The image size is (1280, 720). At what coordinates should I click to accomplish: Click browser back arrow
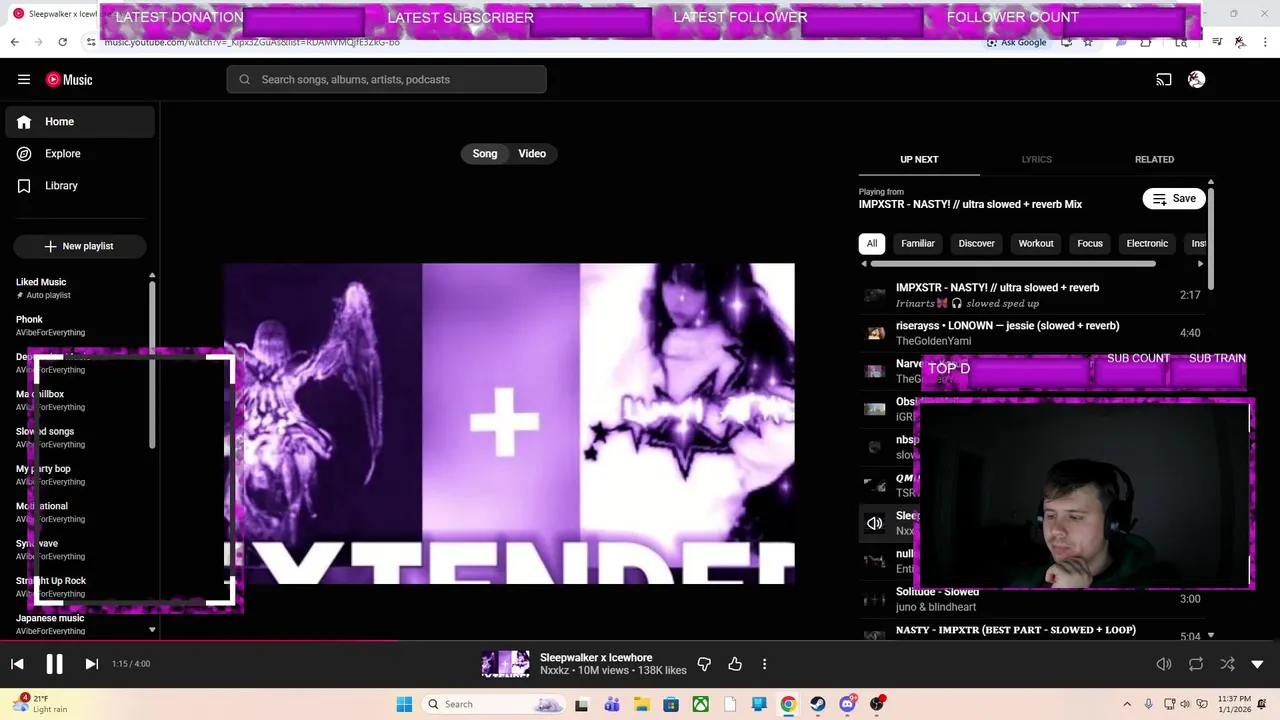pyautogui.click(x=14, y=42)
